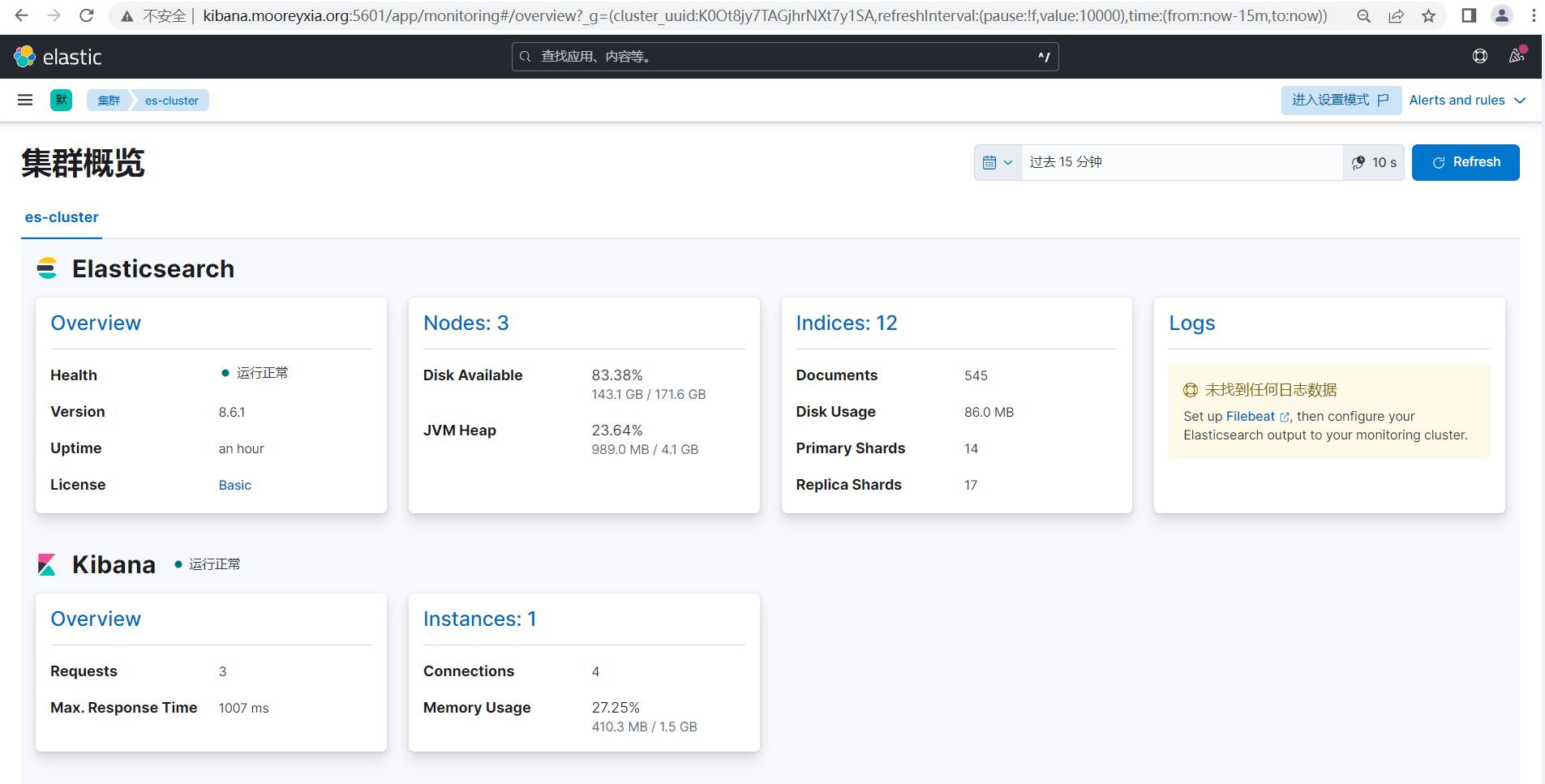Click the JVM Heap value 23.64%
Viewport: 1545px width, 784px height.
pos(617,431)
